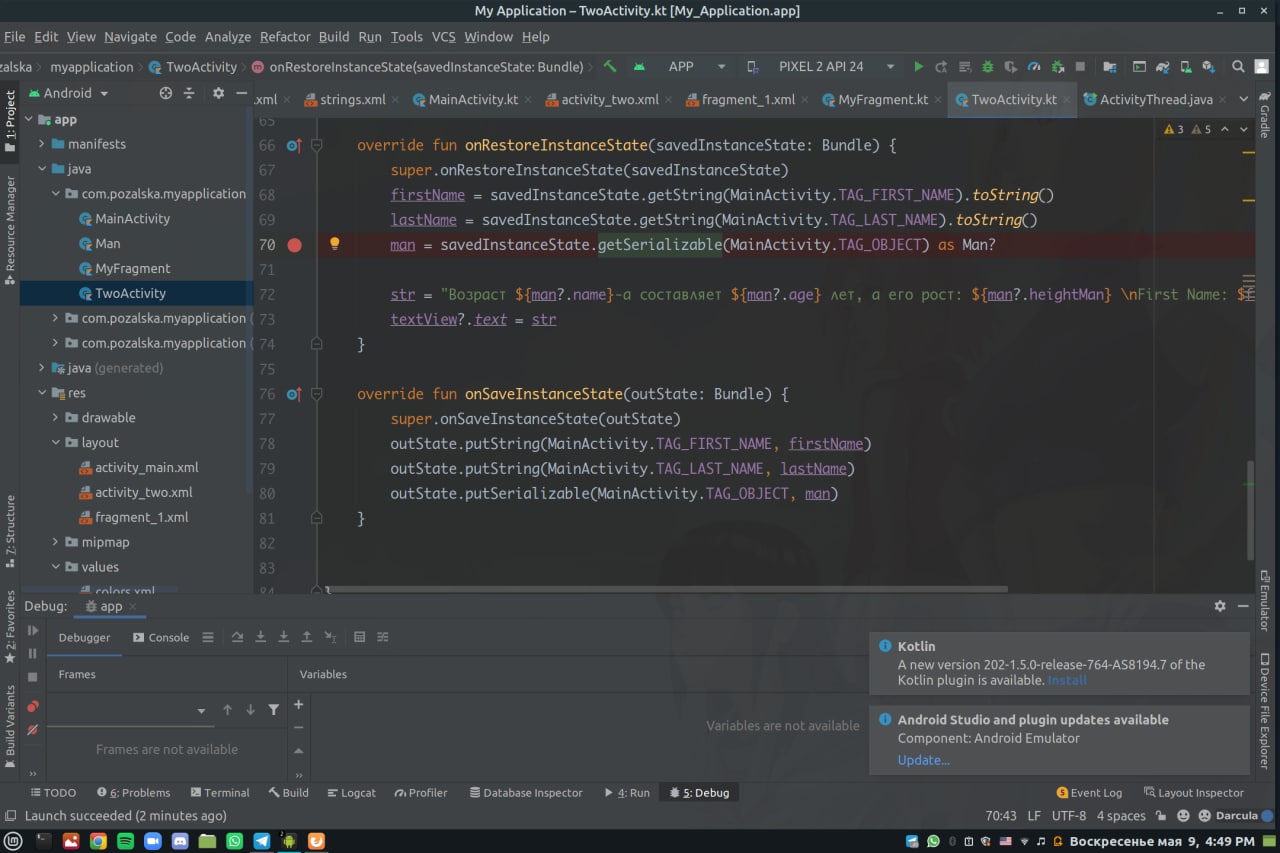Screen dimensions: 1280x853
Task: Click the Step Into debugger icon
Action: (260, 637)
